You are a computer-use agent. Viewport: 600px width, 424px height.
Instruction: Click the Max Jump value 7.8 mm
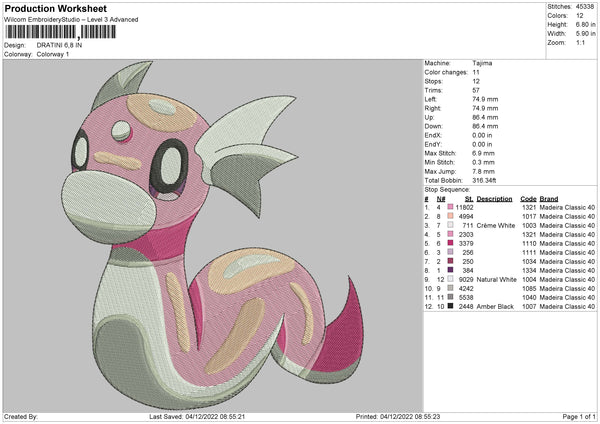click(483, 171)
